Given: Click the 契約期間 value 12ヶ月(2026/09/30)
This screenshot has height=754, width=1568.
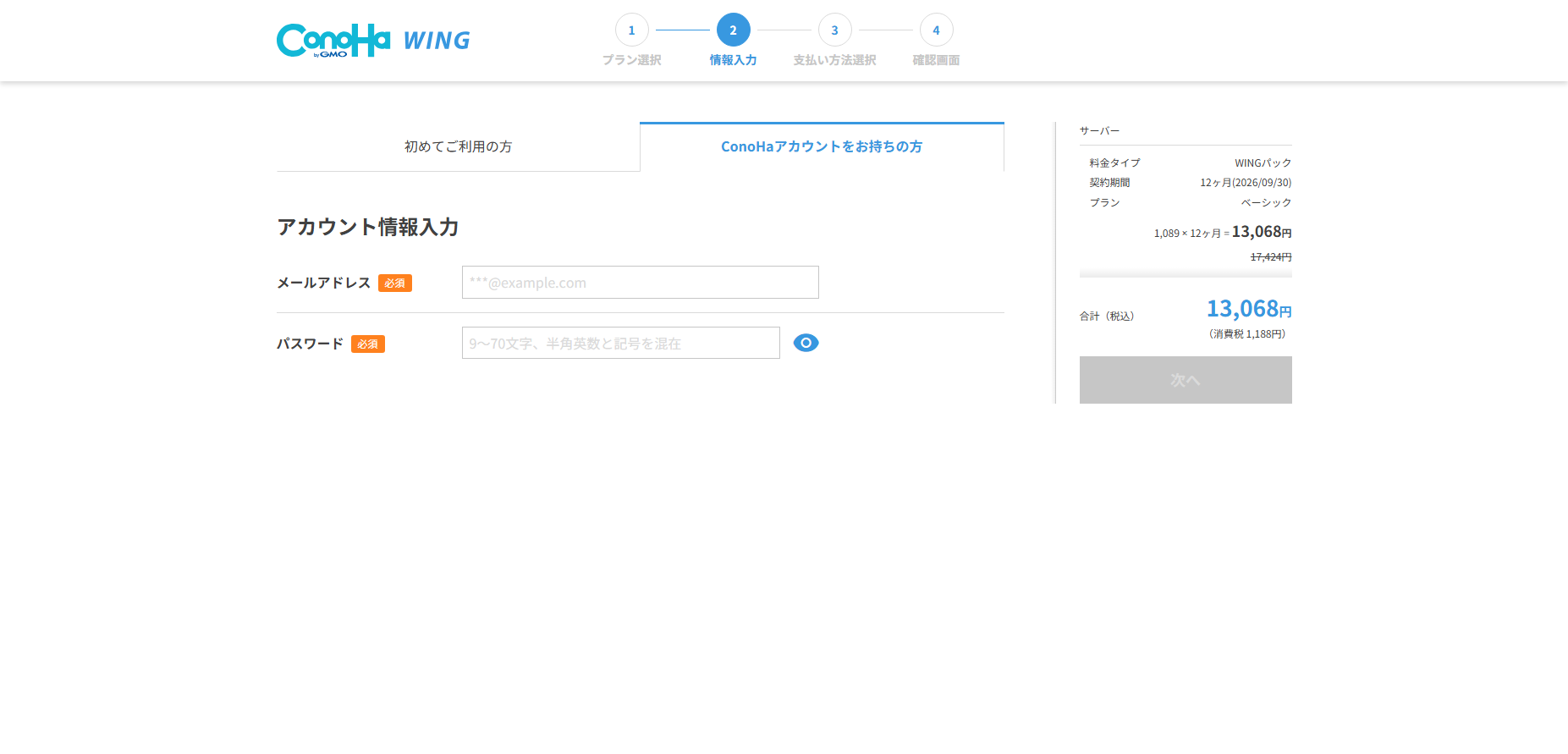Looking at the screenshot, I should 1245,183.
